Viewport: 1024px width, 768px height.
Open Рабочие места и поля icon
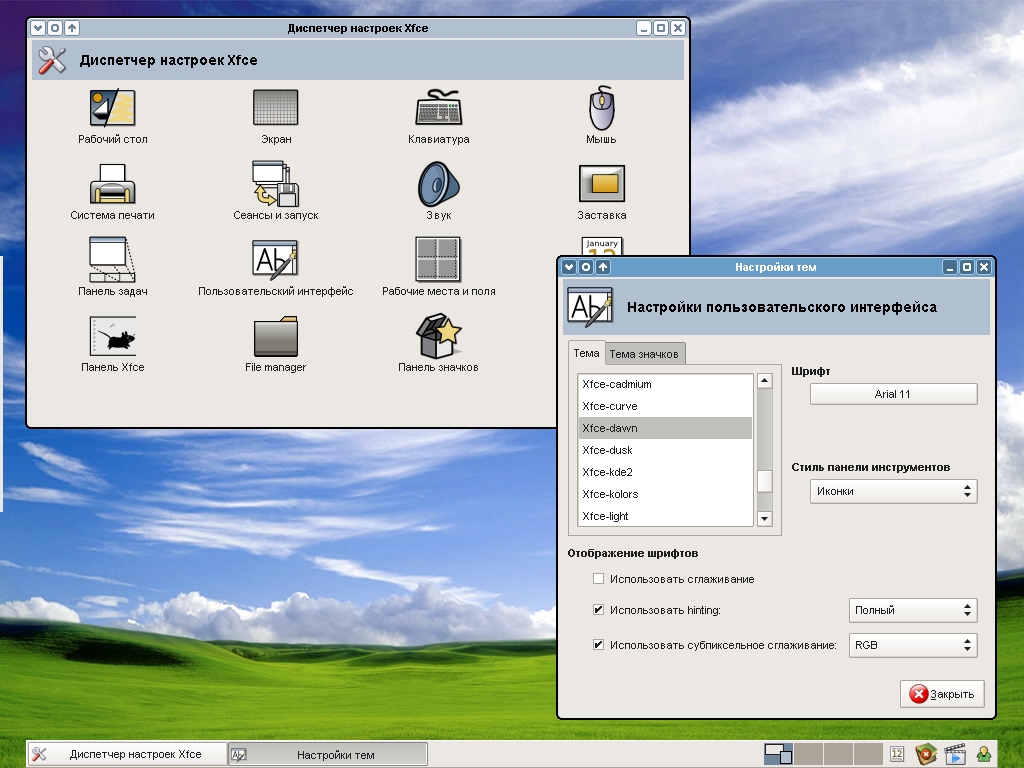click(438, 259)
